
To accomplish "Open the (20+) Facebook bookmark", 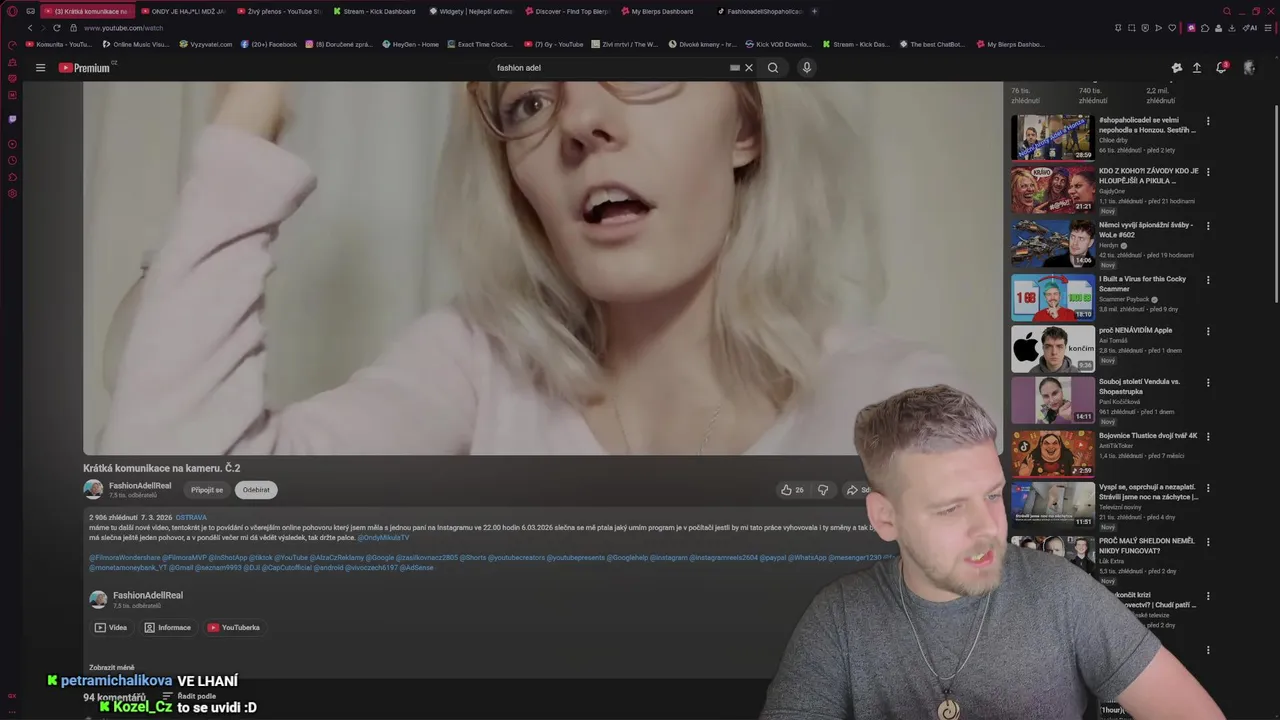I will coord(269,44).
